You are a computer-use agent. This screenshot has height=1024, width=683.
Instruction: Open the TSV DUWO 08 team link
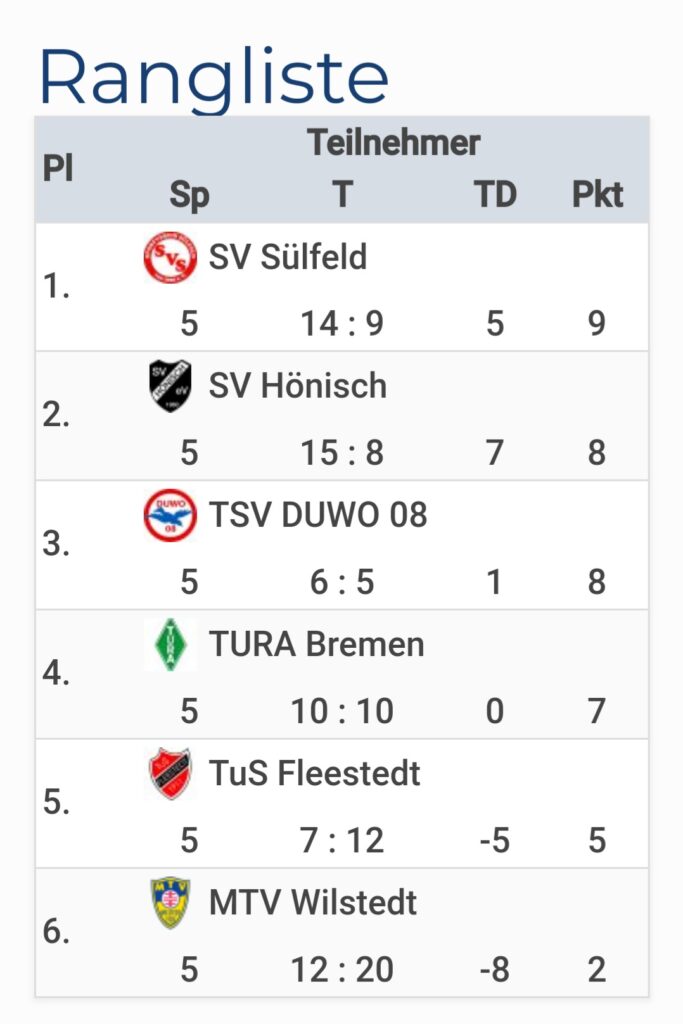coord(318,515)
